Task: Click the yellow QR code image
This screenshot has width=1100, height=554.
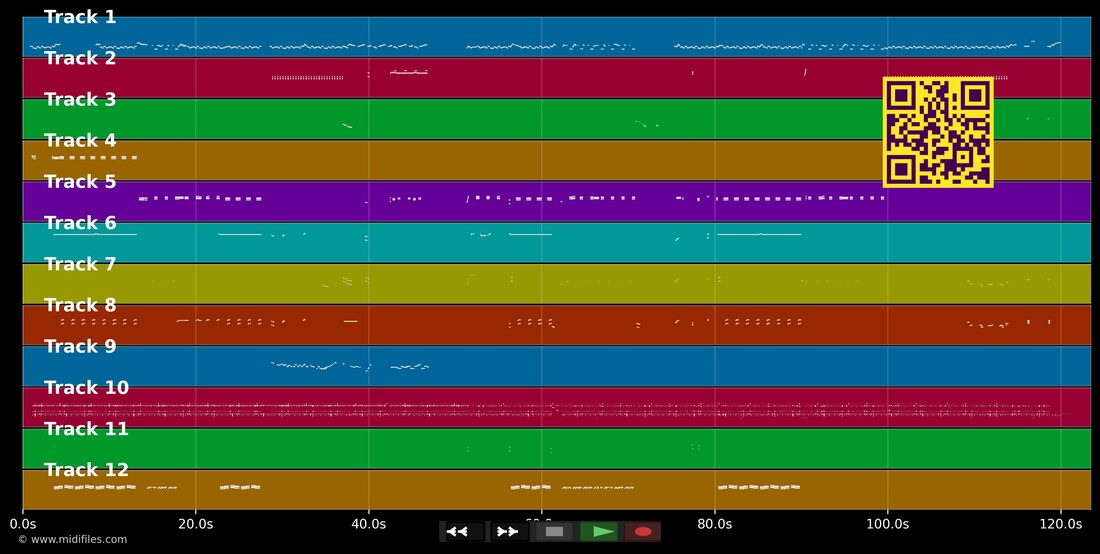Action: (x=938, y=133)
